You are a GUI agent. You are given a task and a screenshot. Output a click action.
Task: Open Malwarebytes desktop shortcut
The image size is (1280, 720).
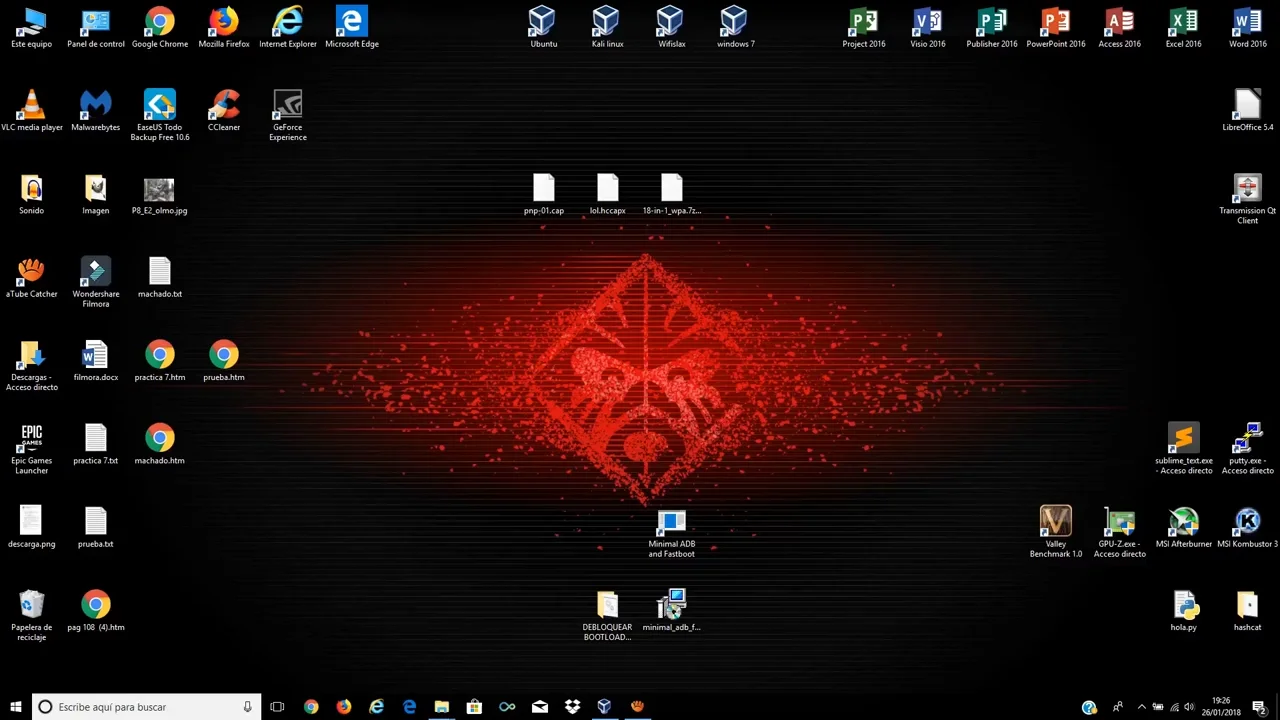pyautogui.click(x=96, y=107)
